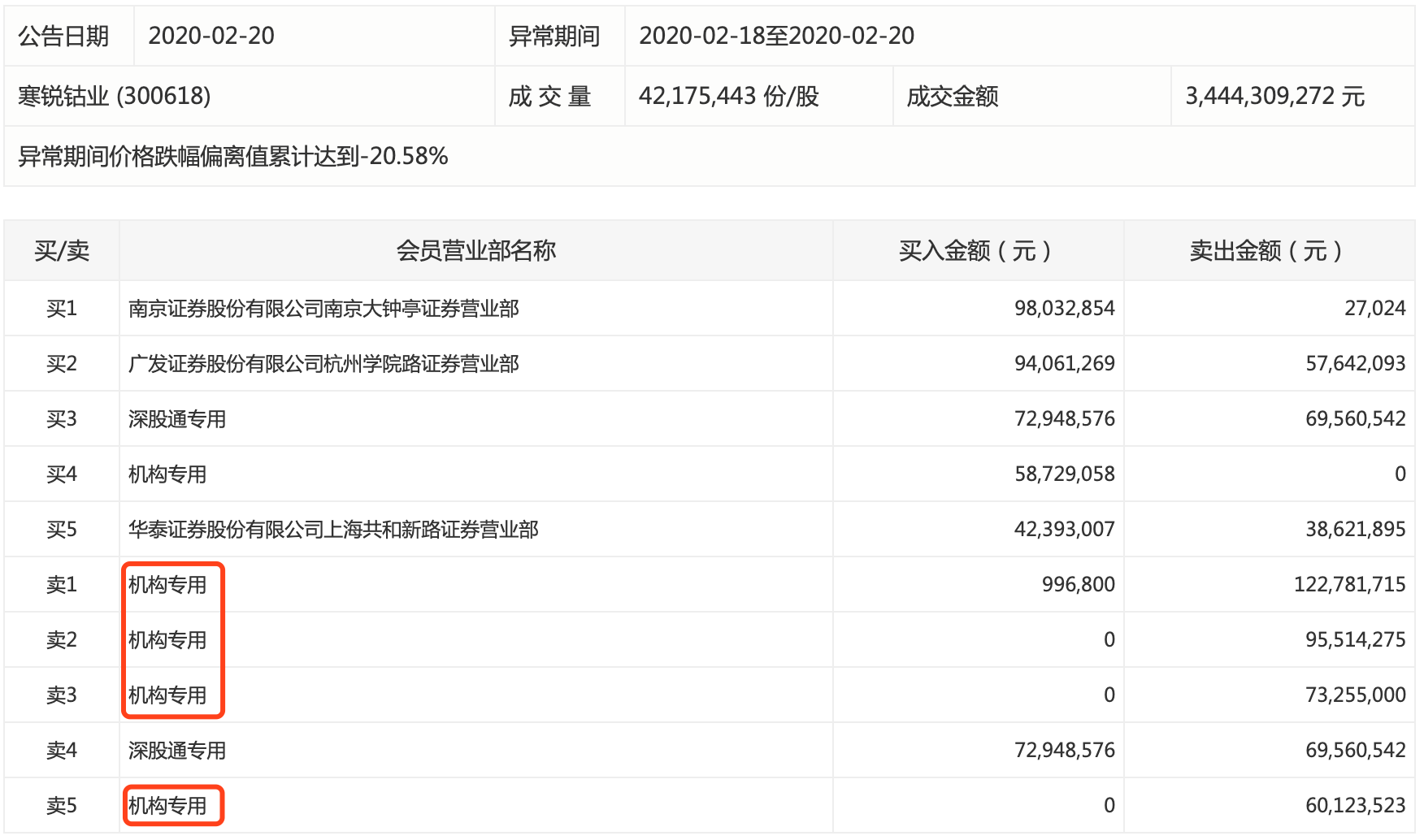This screenshot has height=840, width=1424.
Task: Select the -20.58% deviation description line
Action: pyautogui.click(x=233, y=156)
